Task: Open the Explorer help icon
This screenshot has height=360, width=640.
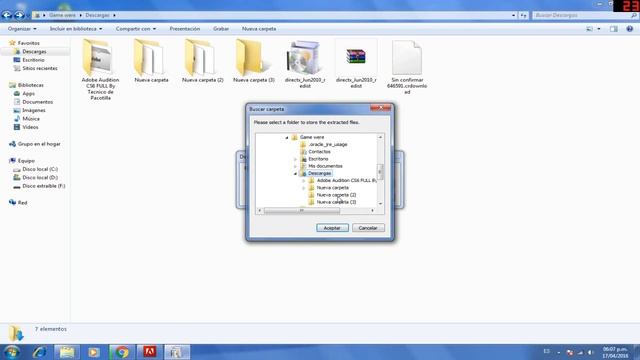Action: 630,29
